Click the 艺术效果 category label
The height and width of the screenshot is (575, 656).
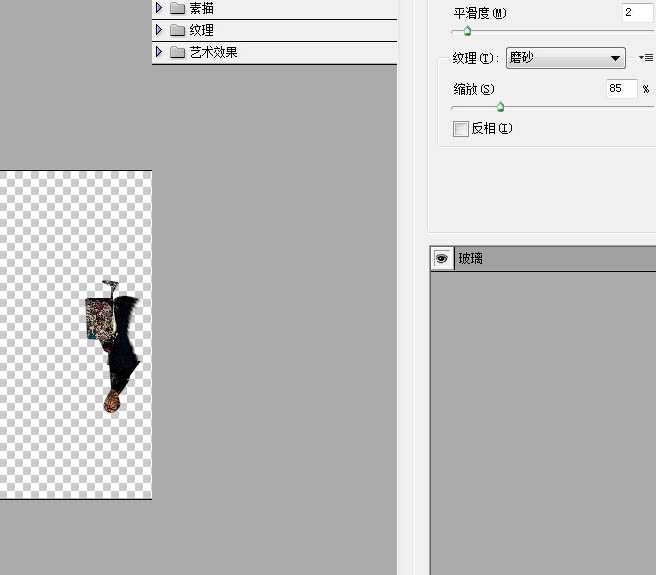(x=214, y=52)
